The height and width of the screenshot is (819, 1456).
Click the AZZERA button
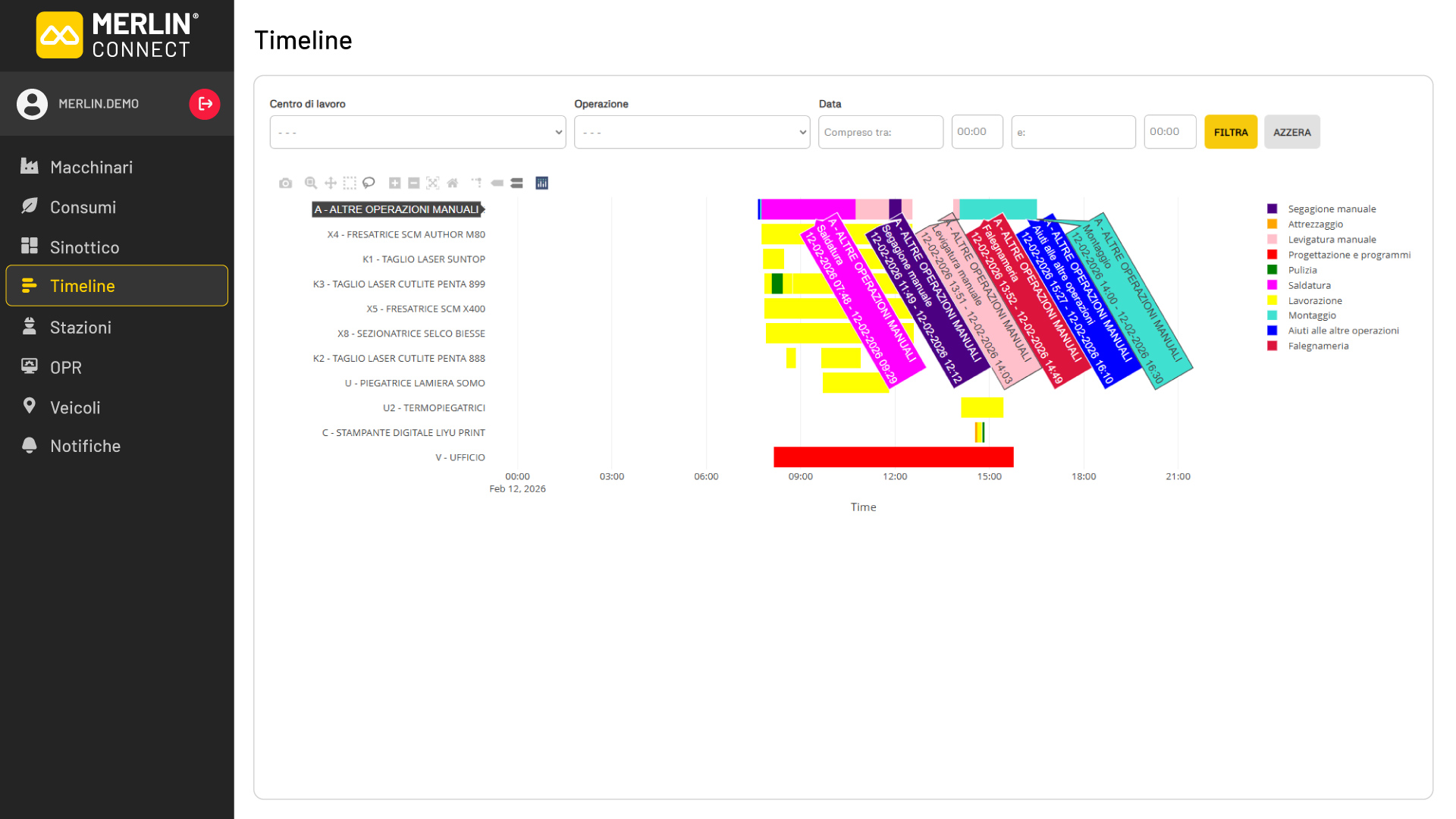tap(1292, 132)
